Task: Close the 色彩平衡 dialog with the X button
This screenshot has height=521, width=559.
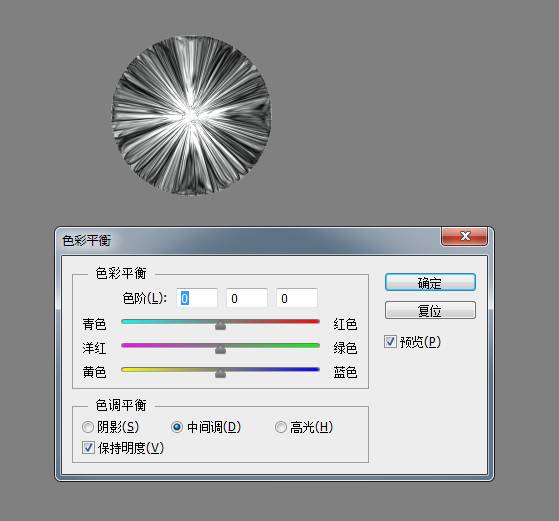Action: pyautogui.click(x=465, y=236)
